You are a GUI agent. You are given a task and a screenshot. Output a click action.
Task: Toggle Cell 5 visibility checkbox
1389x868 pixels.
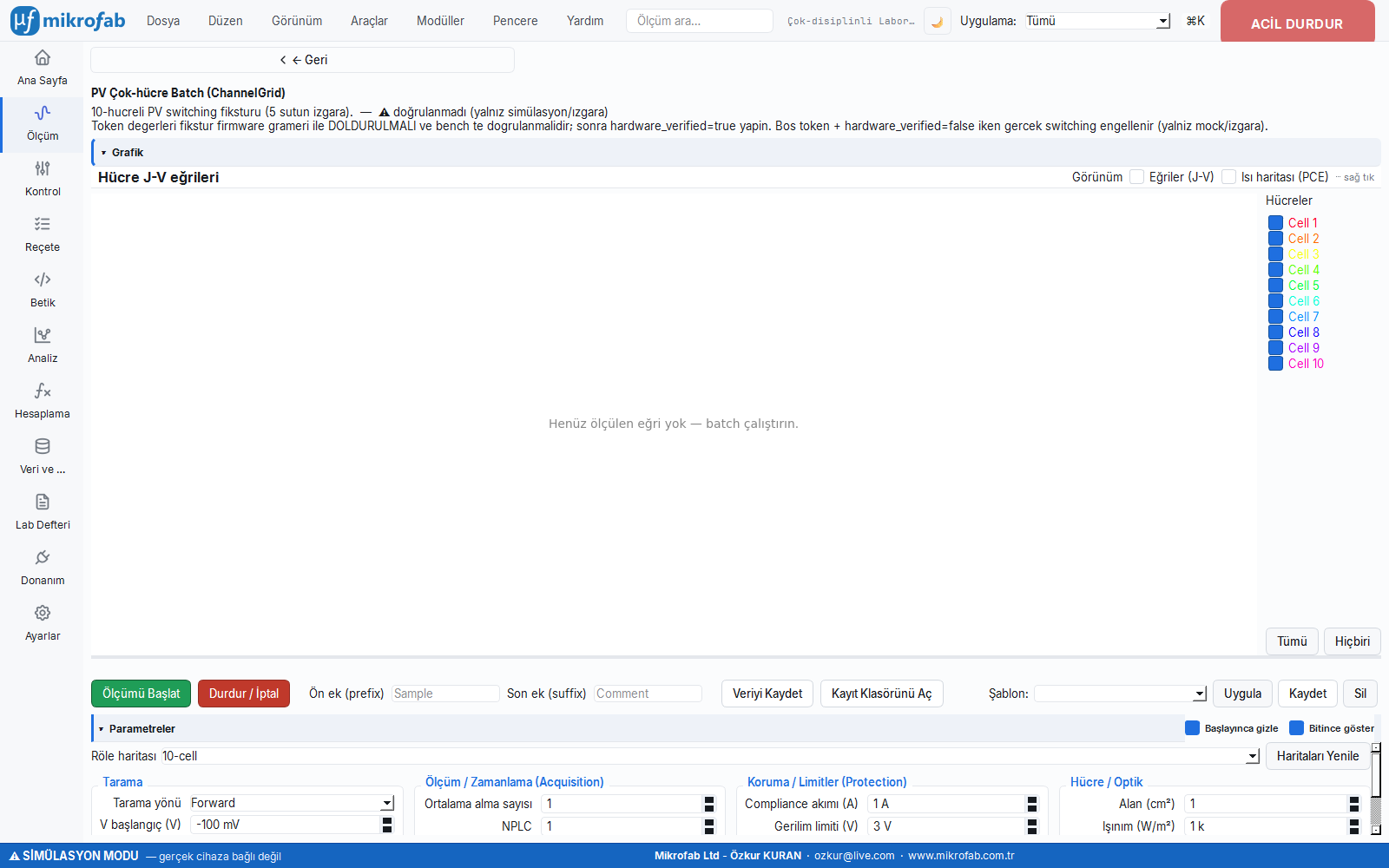pos(1275,286)
